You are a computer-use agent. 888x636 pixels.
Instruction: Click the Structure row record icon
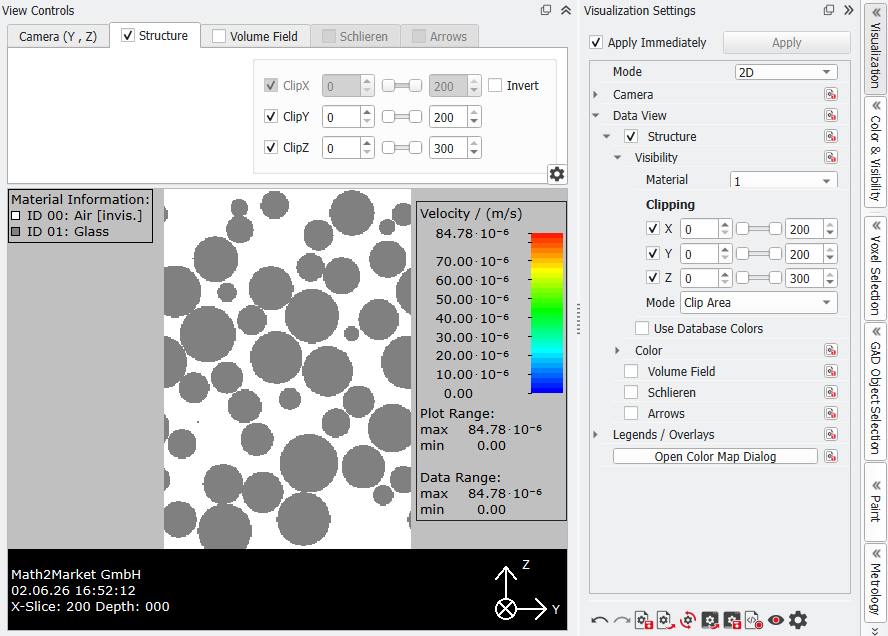pyautogui.click(x=831, y=136)
